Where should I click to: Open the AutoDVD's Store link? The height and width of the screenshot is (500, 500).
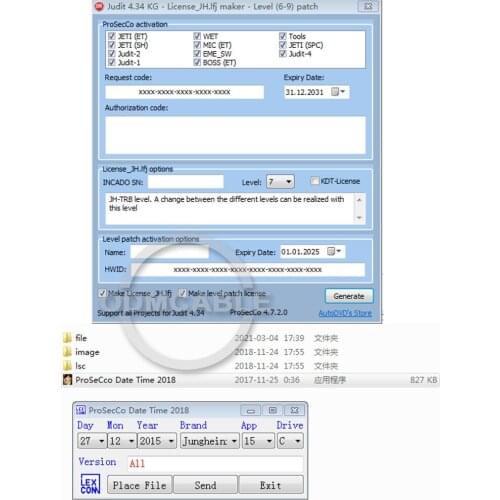pos(345,313)
